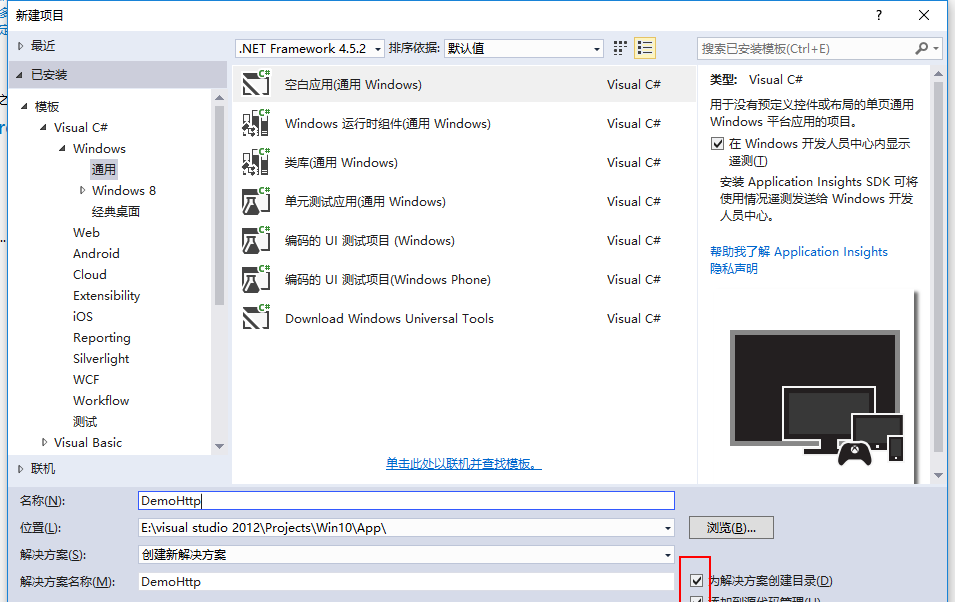Image resolution: width=955 pixels, height=602 pixels.
Task: Click Visual C# in the 类库 row
Action: pos(633,162)
